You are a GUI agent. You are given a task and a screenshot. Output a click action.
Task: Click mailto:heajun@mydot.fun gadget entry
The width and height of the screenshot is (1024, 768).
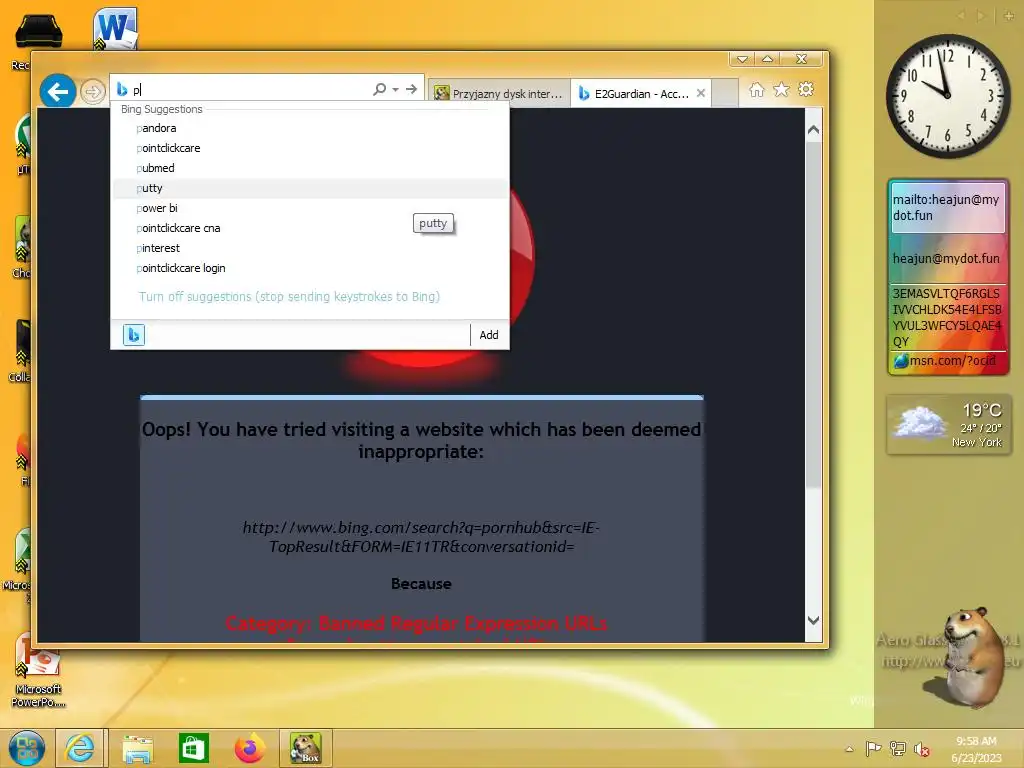point(948,208)
